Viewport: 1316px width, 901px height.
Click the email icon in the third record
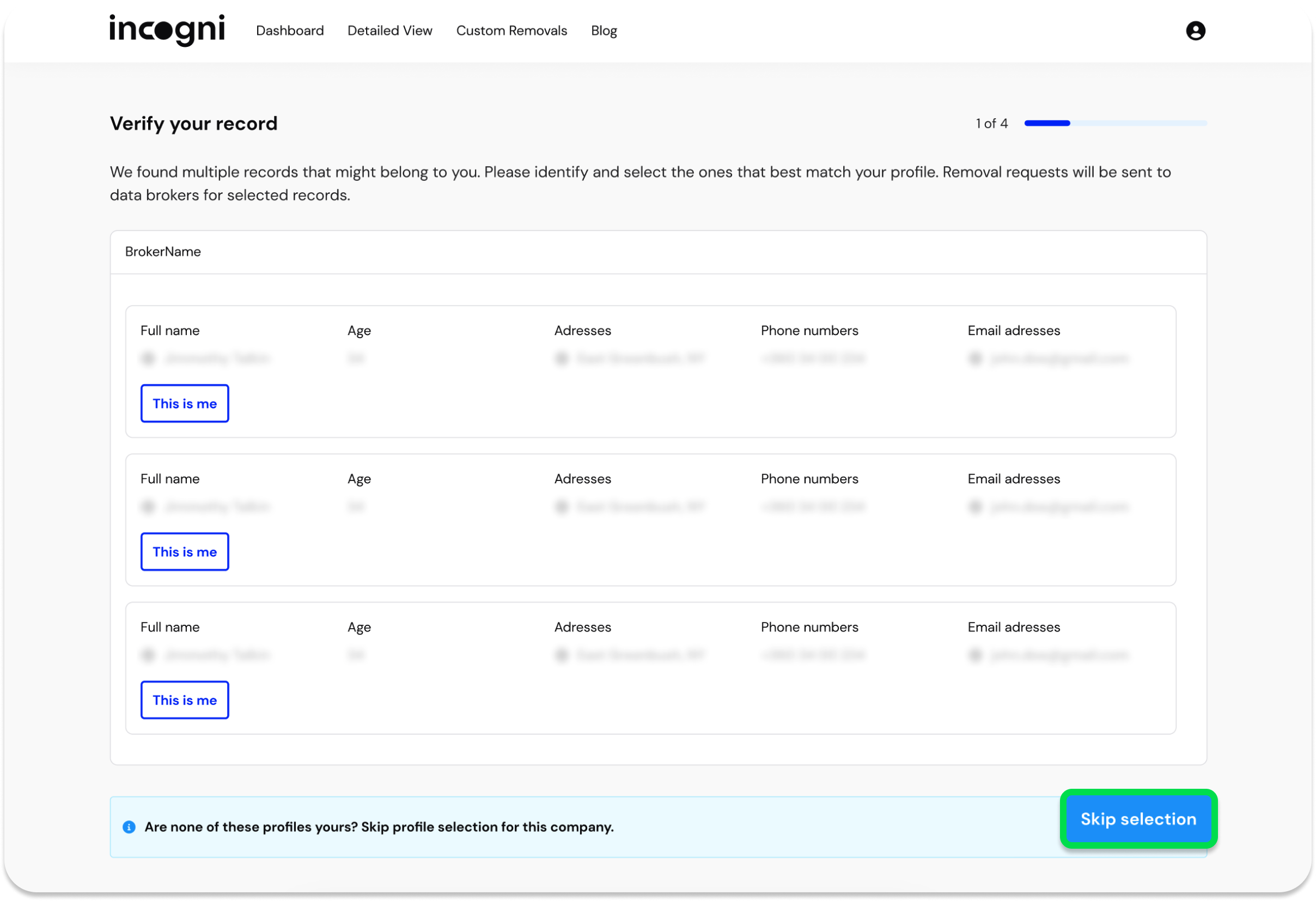click(975, 655)
